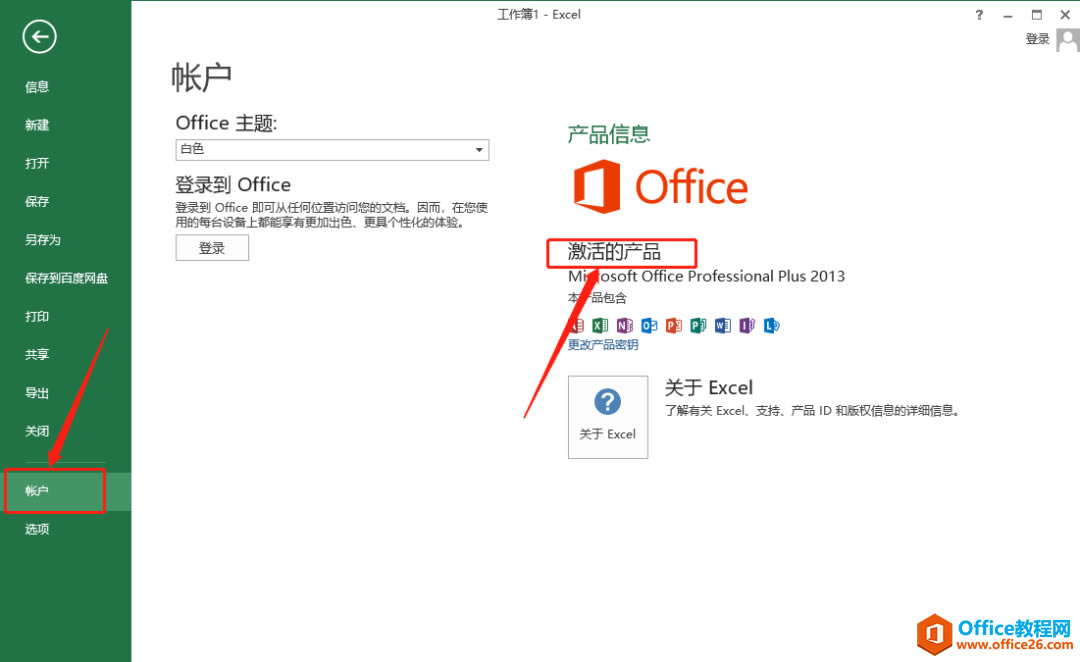Open 选项 from the sidebar
Screen dimensions: 1080x662
tap(37, 529)
